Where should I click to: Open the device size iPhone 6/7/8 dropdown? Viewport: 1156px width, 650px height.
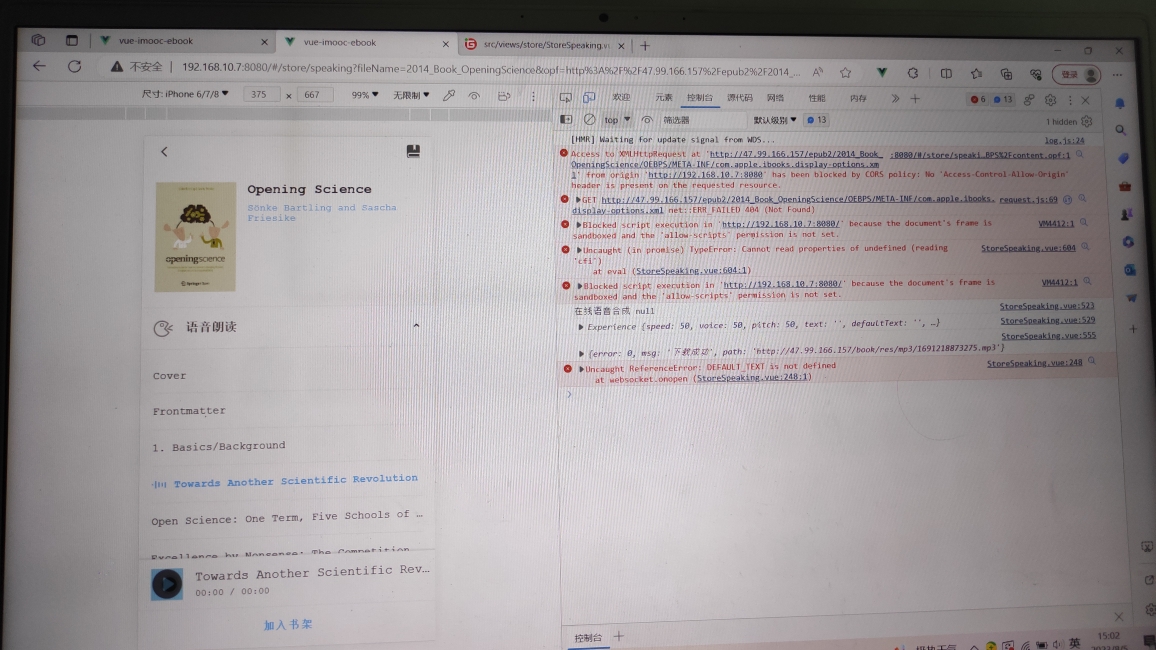(185, 94)
